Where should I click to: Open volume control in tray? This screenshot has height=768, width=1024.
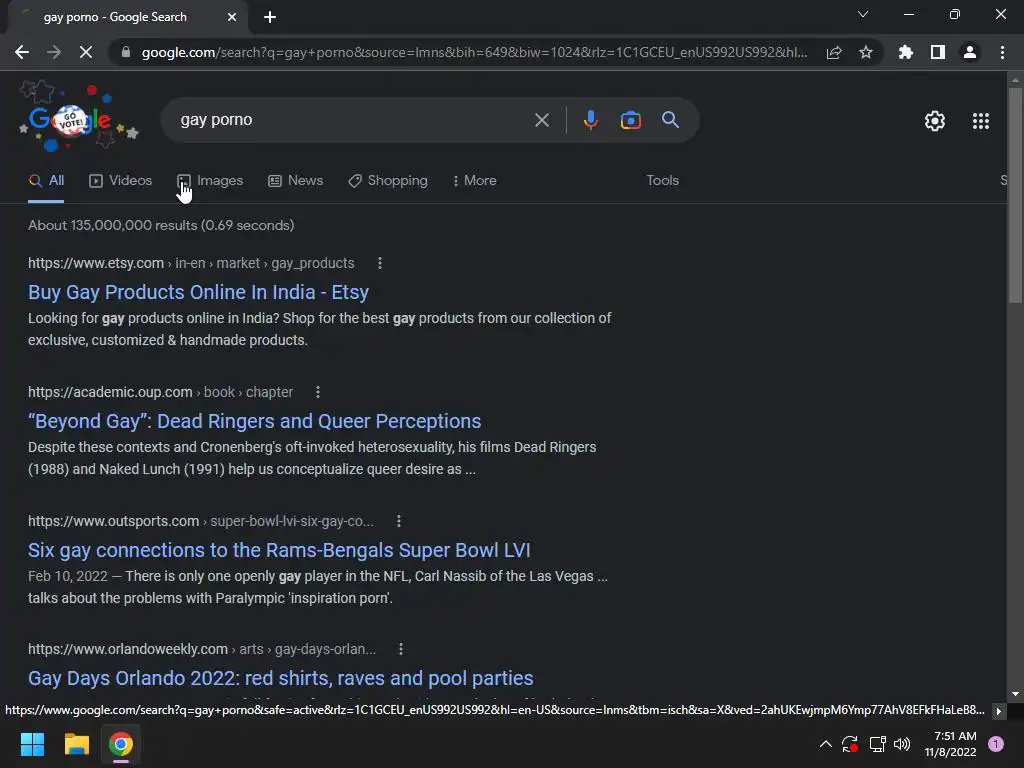click(902, 744)
